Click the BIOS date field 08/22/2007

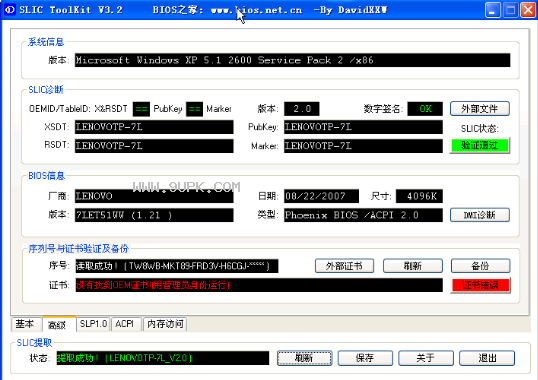click(x=321, y=196)
